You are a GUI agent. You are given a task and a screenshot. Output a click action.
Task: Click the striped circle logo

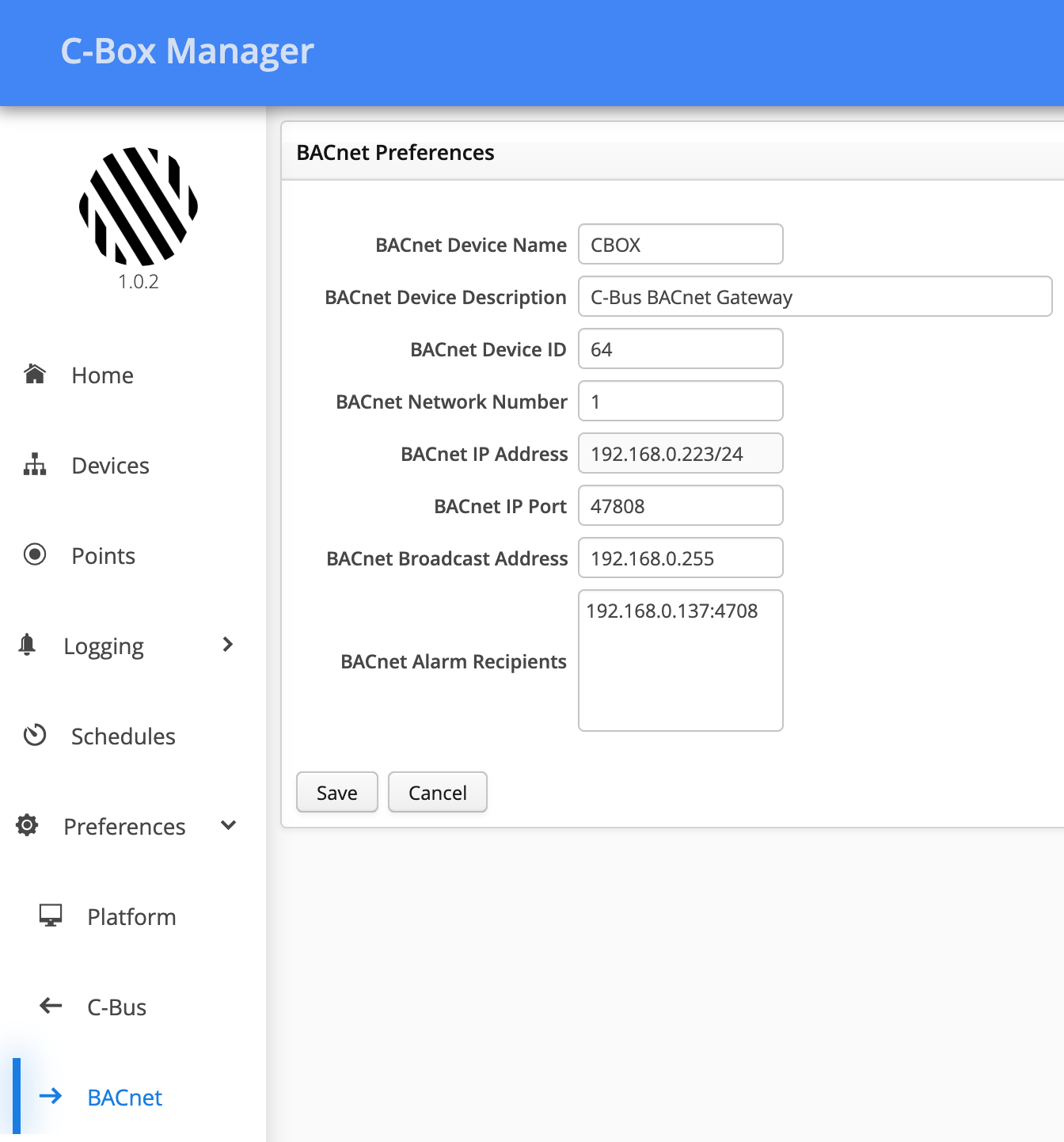pos(139,206)
